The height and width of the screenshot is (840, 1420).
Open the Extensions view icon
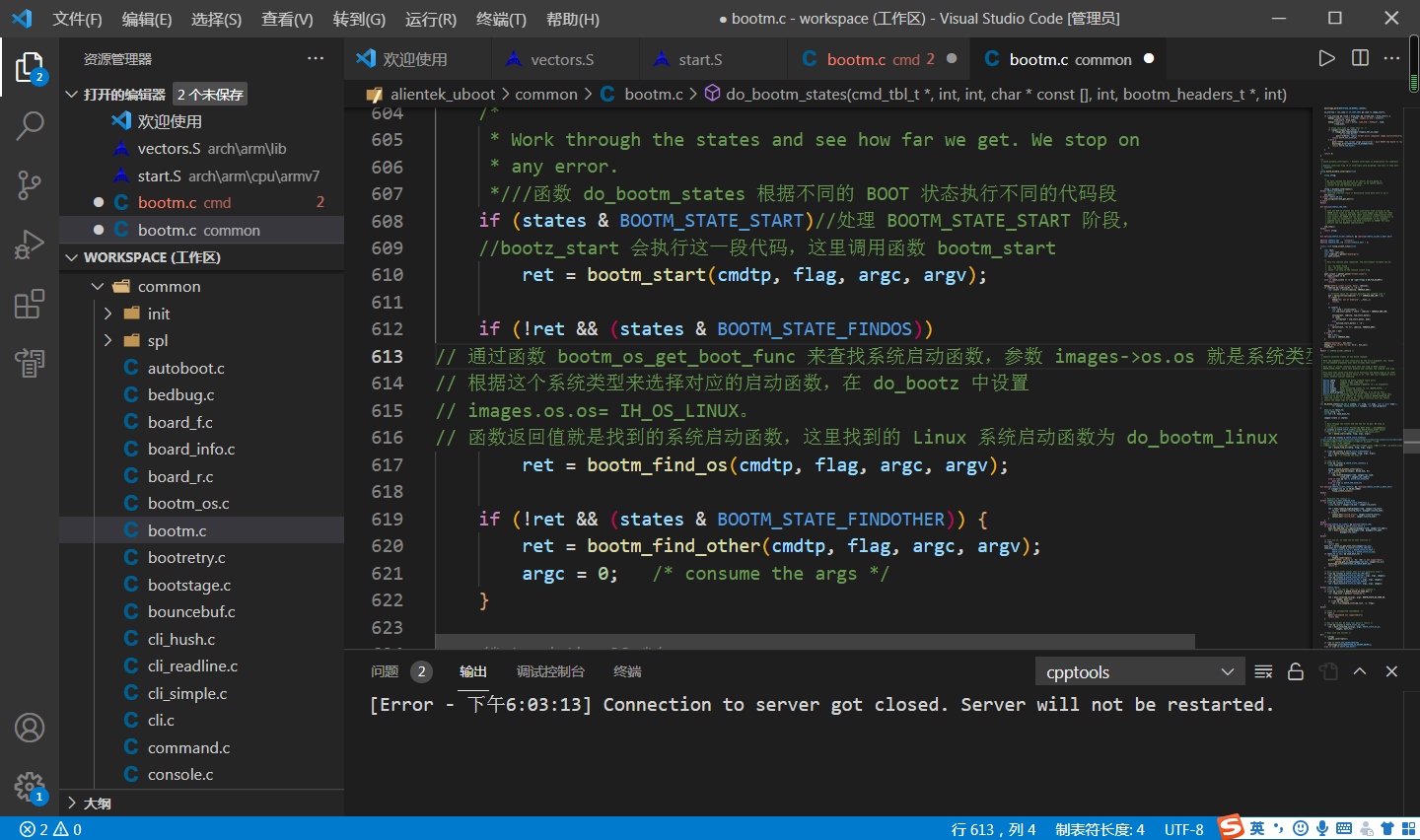click(x=30, y=304)
